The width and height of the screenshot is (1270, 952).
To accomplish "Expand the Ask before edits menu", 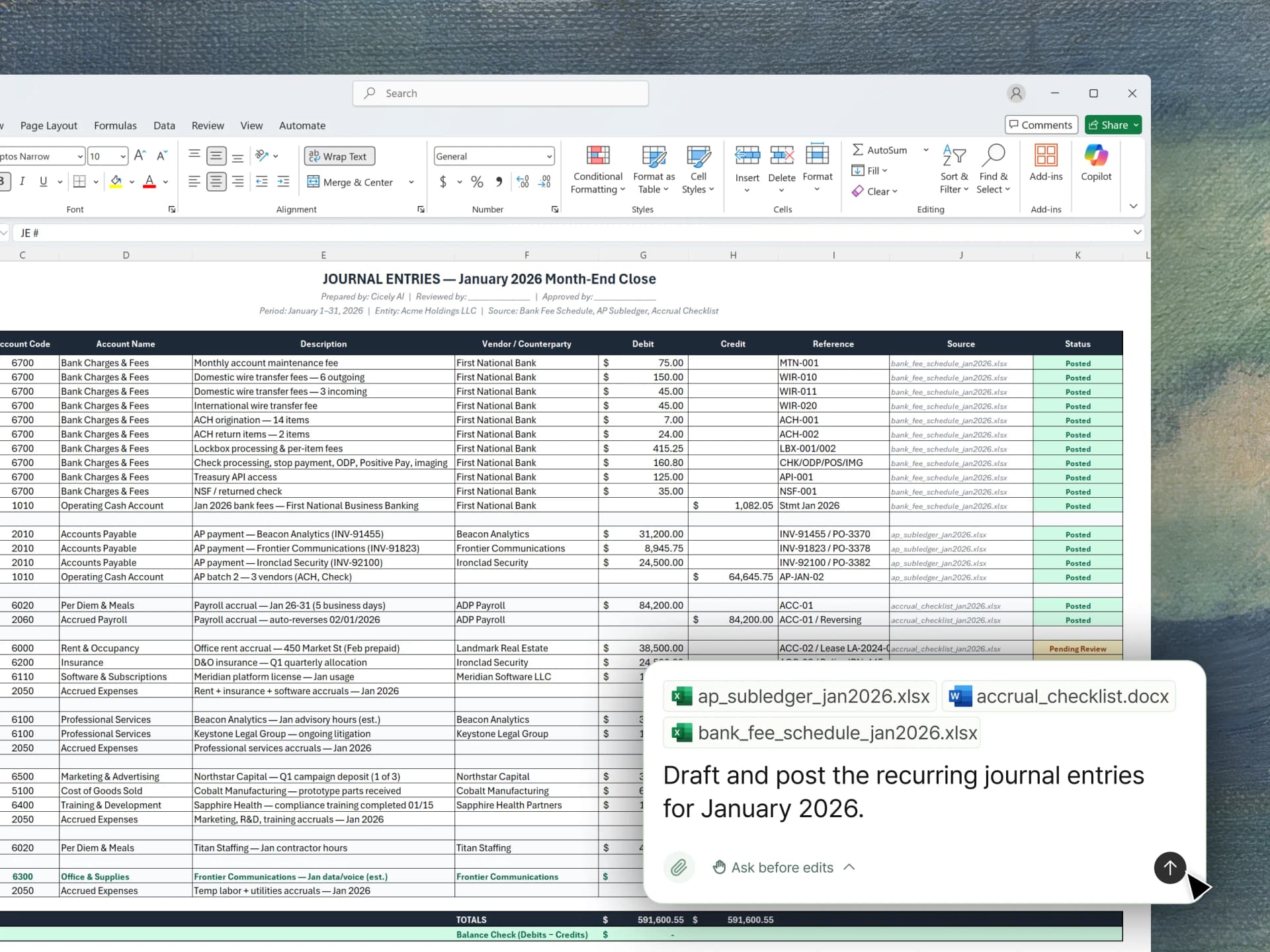I will coord(783,867).
